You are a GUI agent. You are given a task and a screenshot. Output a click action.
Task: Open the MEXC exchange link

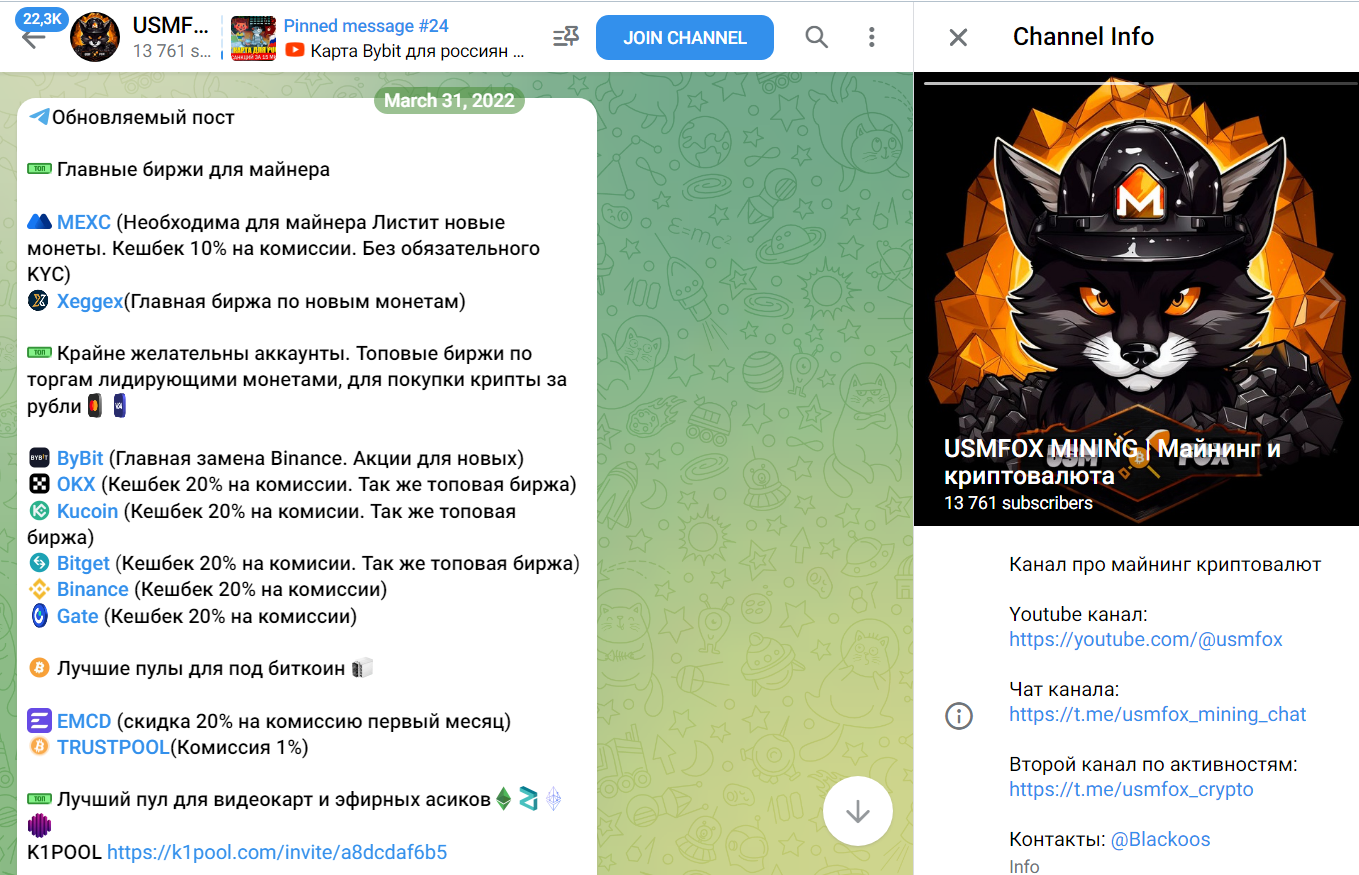click(x=84, y=222)
